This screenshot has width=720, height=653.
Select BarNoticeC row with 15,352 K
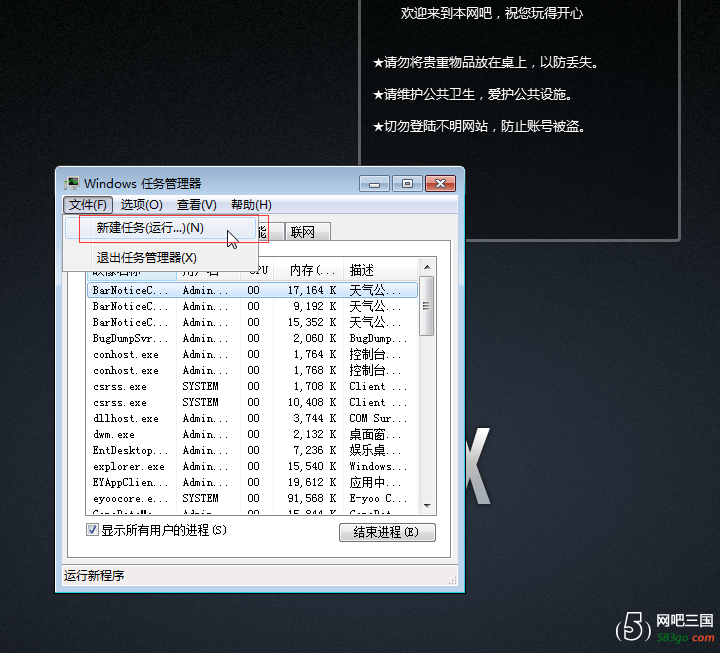click(x=252, y=322)
